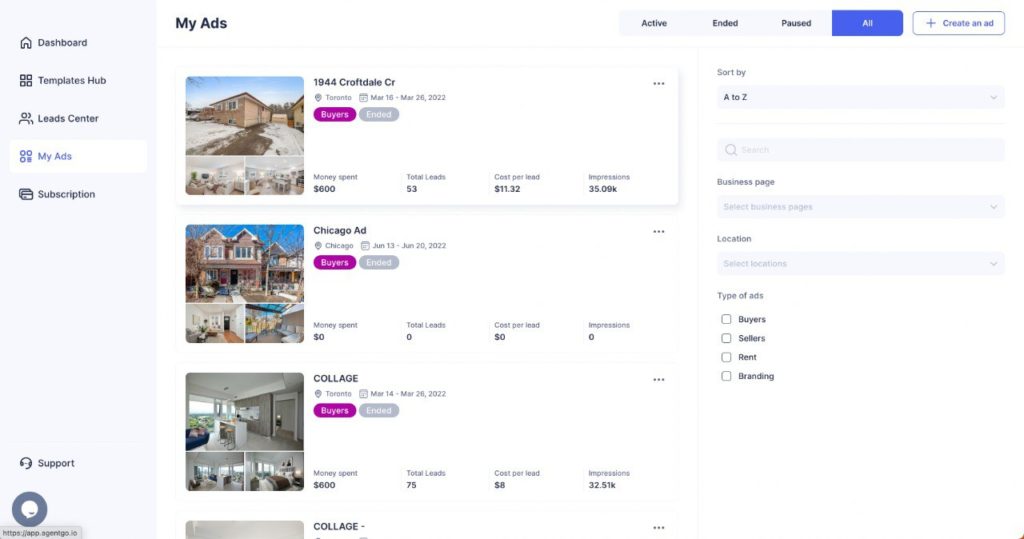Screen dimensions: 1024x539
Task: Switch to the Active tab
Action: tap(654, 23)
